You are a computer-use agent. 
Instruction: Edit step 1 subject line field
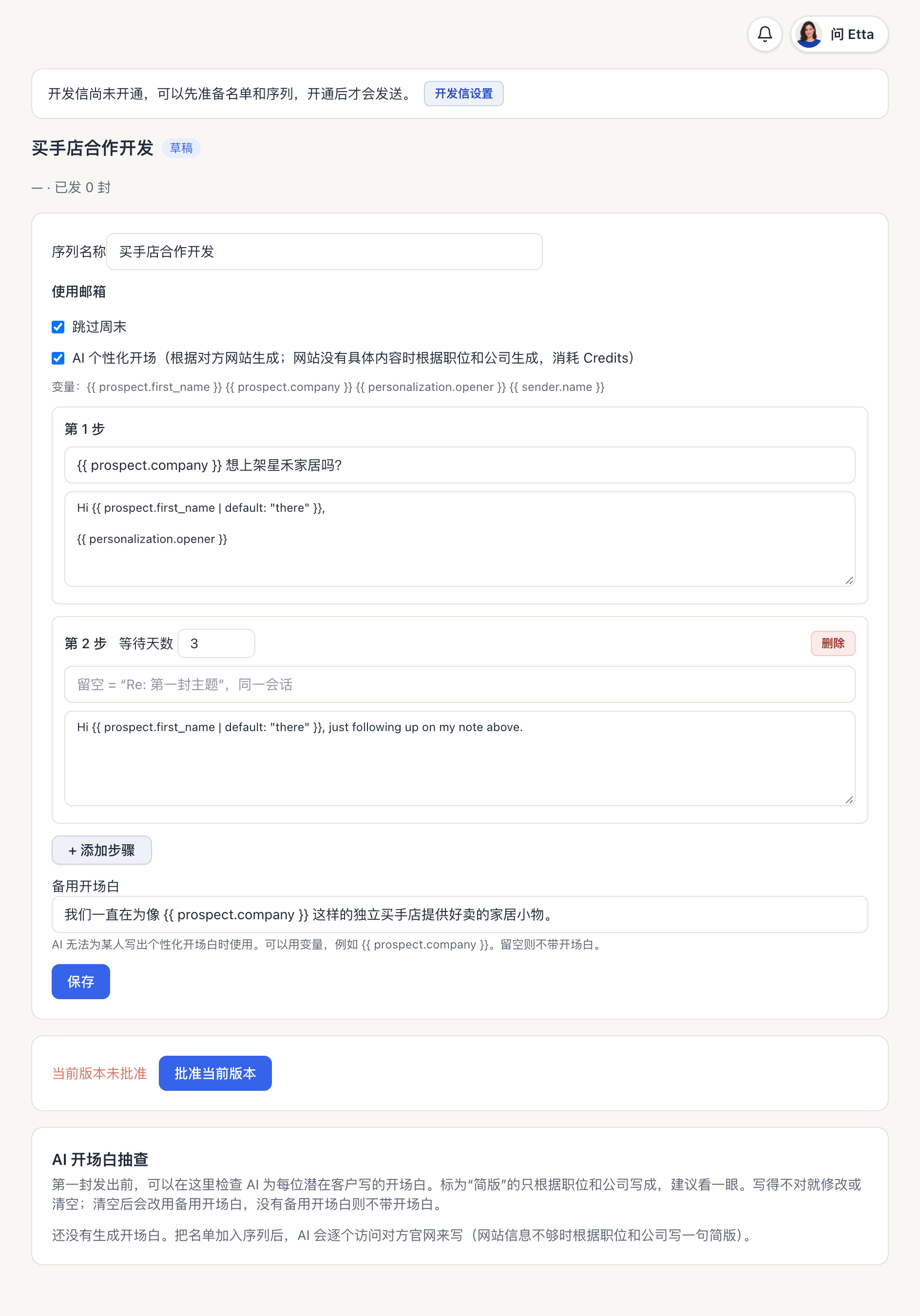[x=460, y=465]
